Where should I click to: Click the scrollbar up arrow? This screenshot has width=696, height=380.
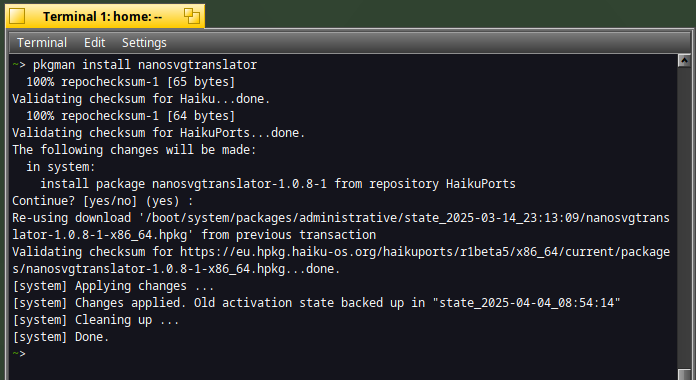point(684,61)
